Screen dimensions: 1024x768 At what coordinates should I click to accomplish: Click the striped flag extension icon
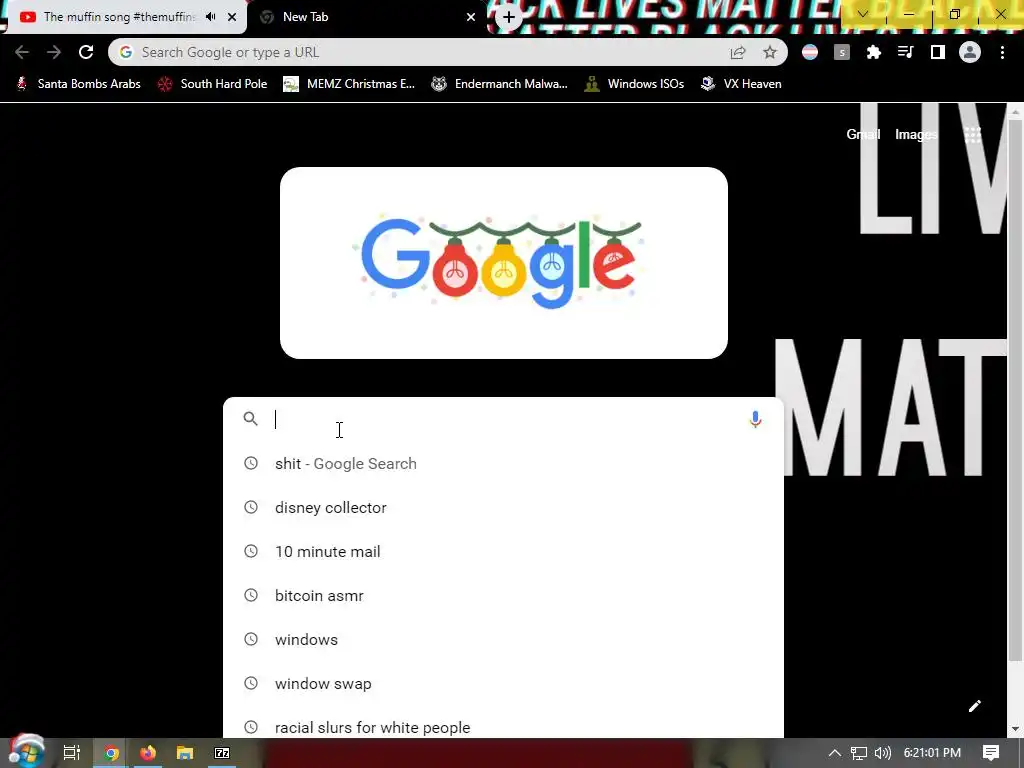coord(810,52)
